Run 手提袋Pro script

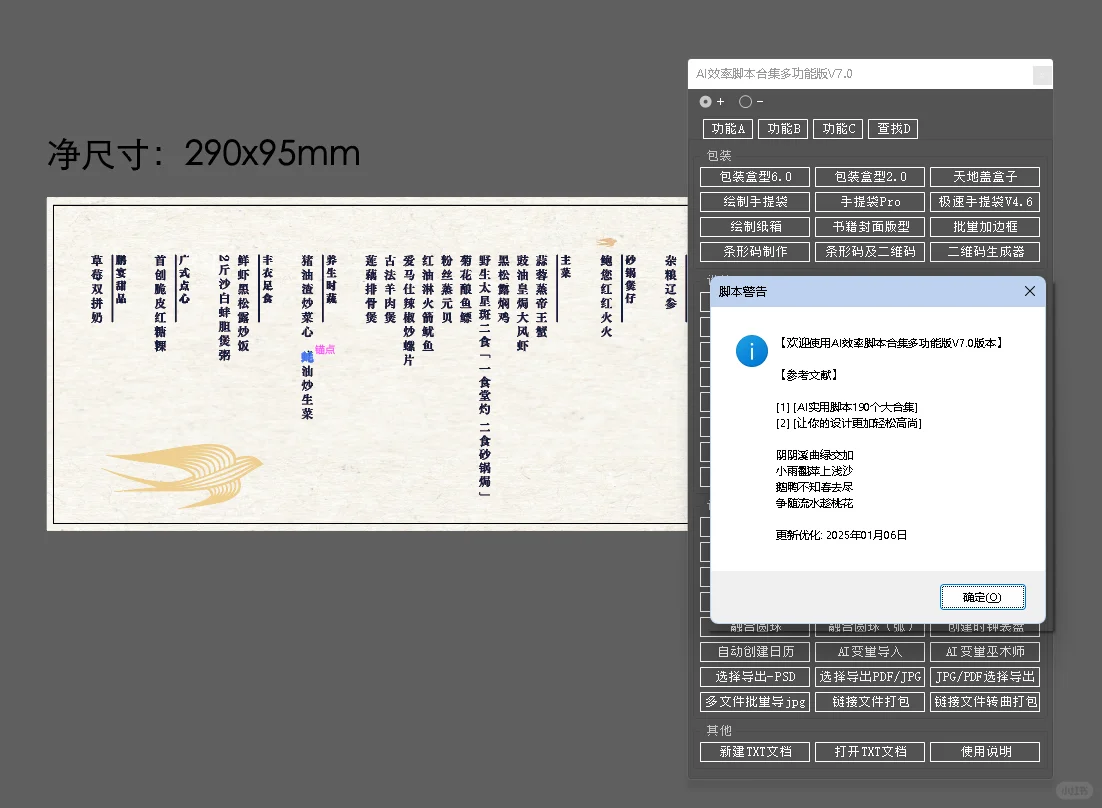[x=869, y=201]
